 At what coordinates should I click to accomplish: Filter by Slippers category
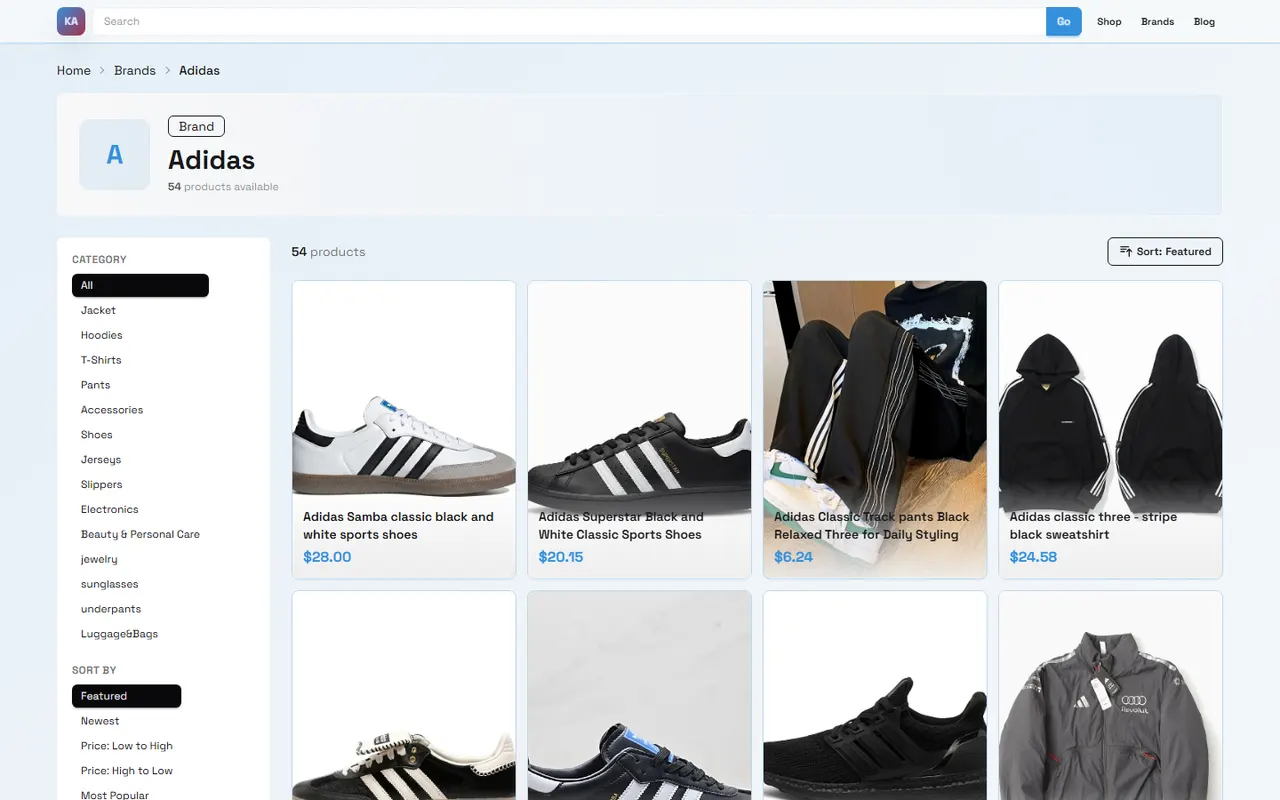[x=102, y=485]
